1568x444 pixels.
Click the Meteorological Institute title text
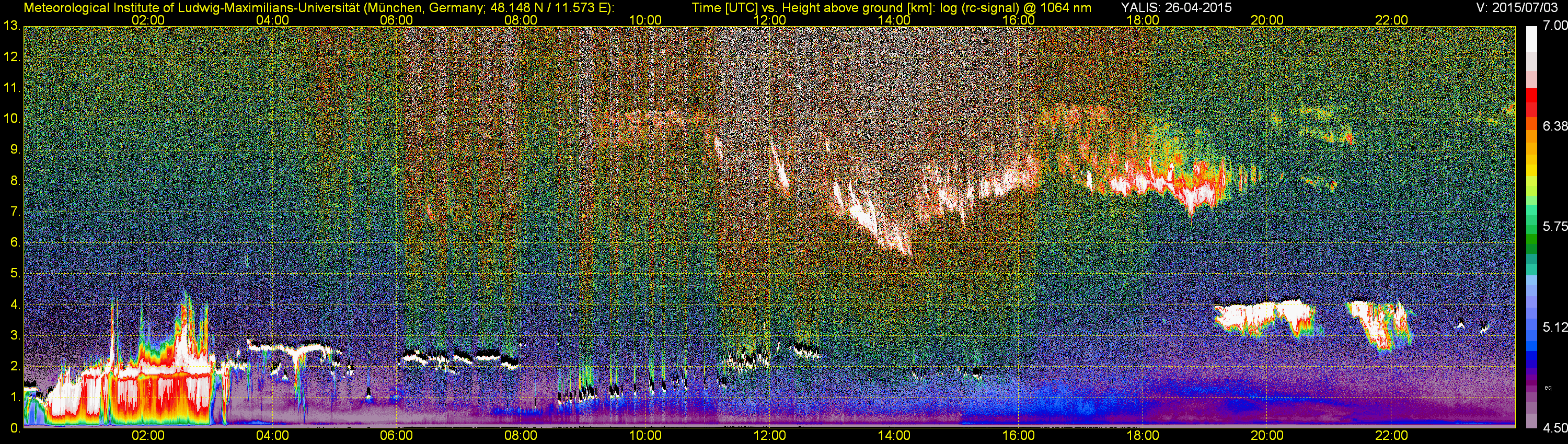[318, 8]
